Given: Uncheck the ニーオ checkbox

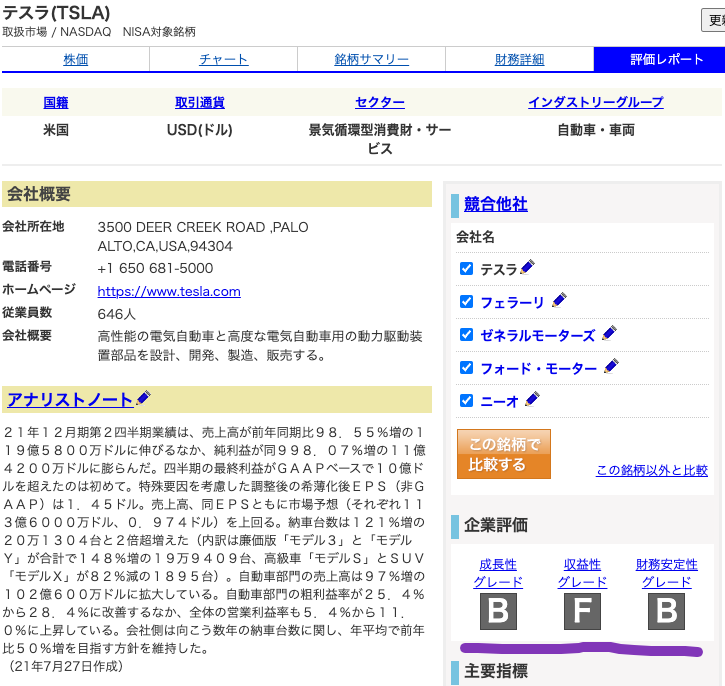Looking at the screenshot, I should click(466, 400).
